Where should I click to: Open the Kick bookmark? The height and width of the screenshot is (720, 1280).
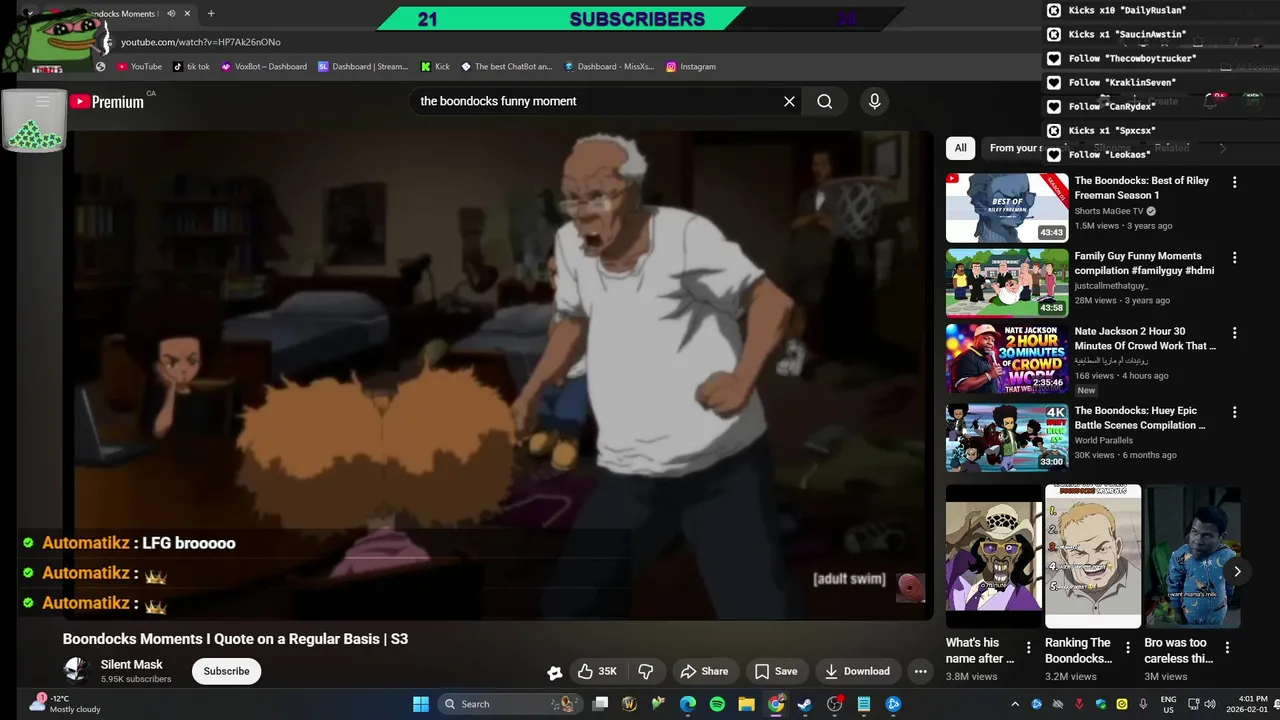point(435,66)
